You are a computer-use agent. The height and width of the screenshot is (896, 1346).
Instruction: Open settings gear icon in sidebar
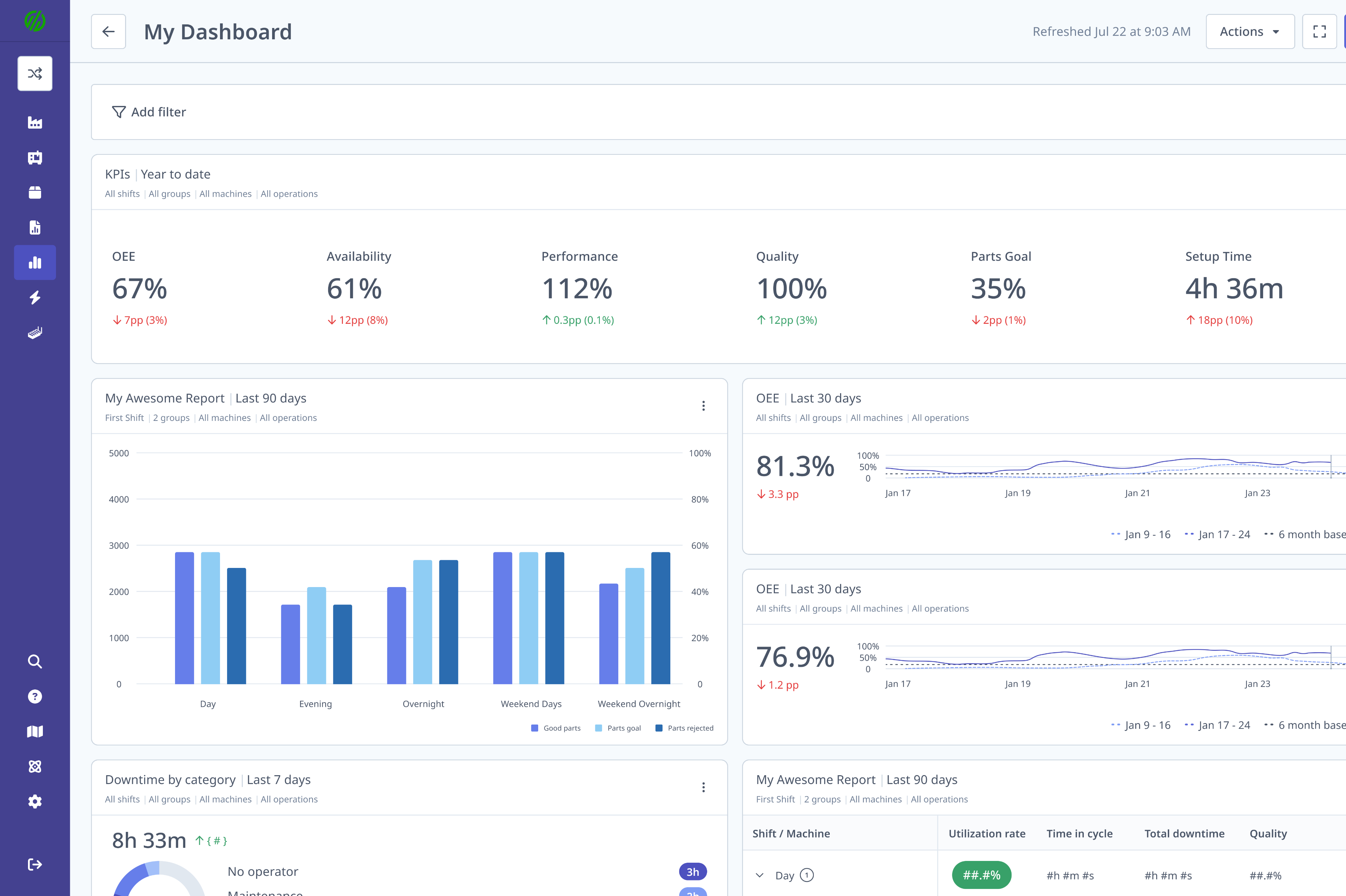(35, 801)
